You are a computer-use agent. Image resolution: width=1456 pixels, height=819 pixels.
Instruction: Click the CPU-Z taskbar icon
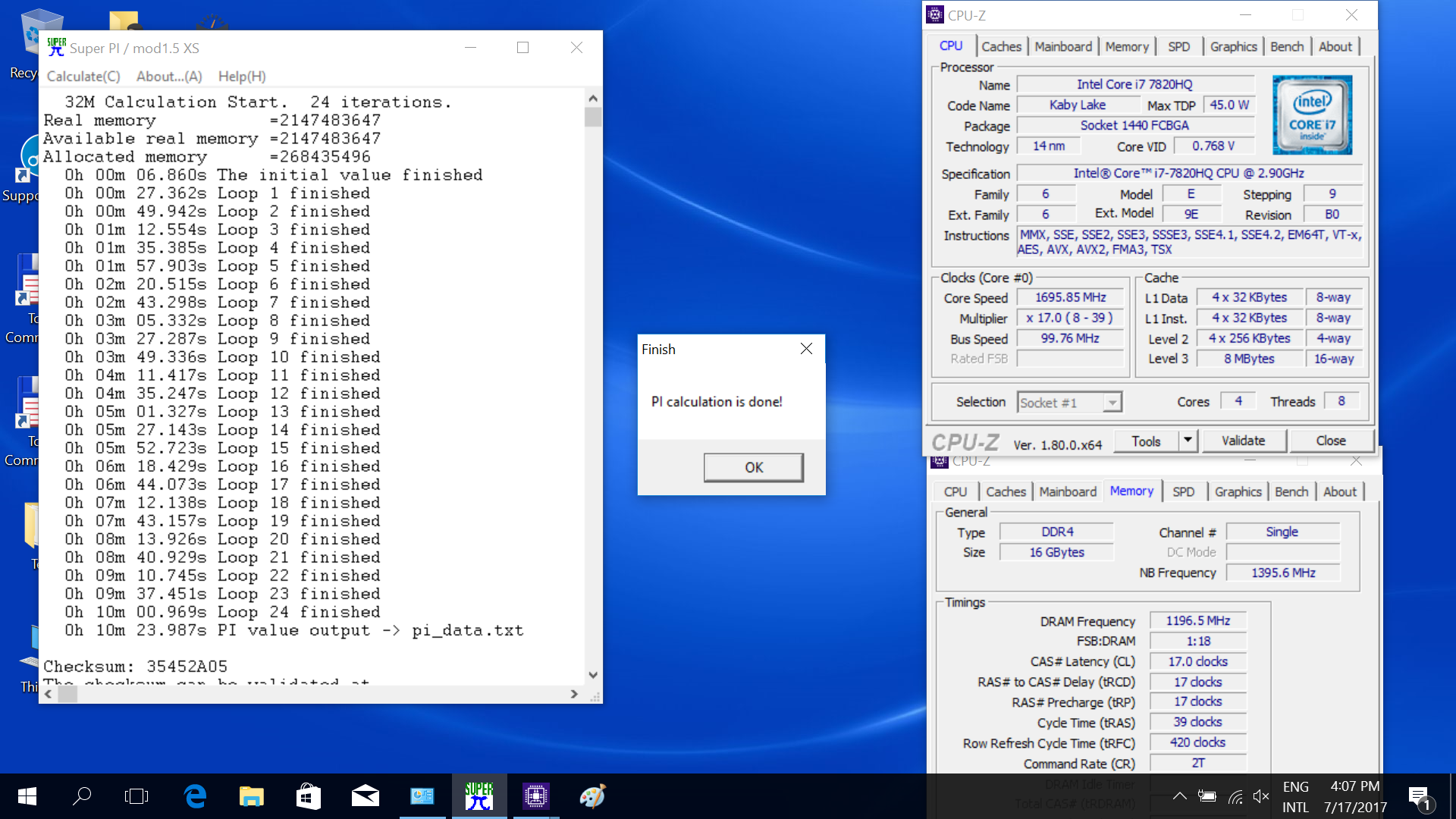pyautogui.click(x=535, y=796)
